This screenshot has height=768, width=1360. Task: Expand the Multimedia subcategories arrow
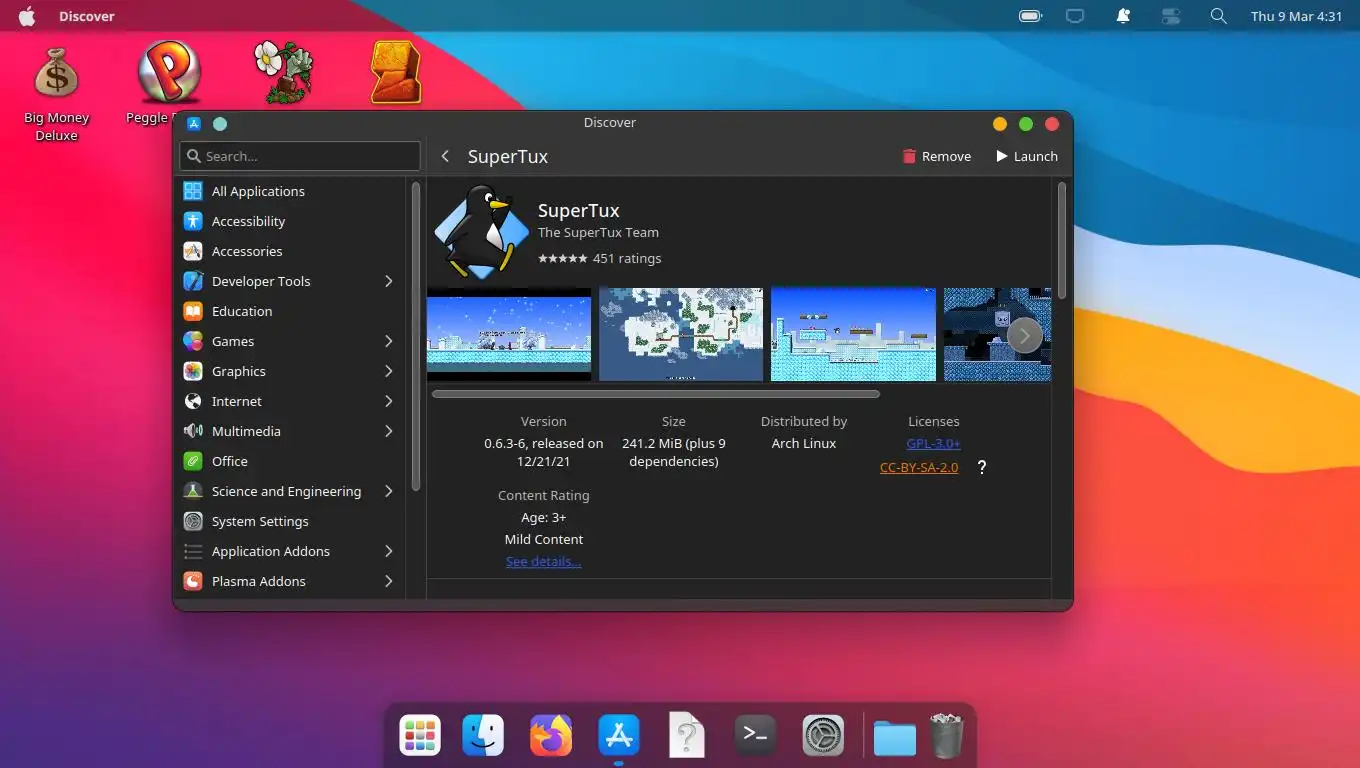(389, 431)
